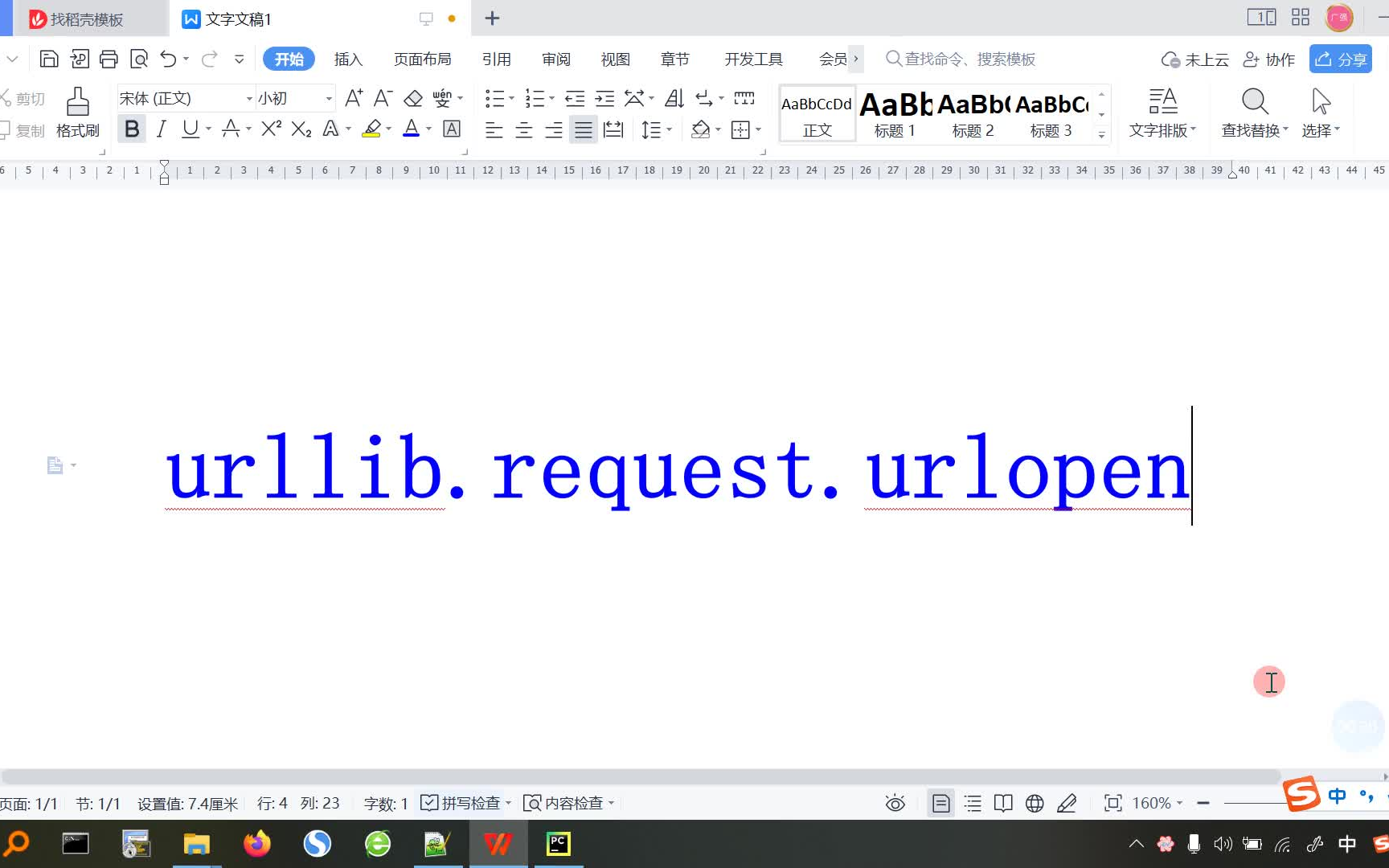Open the Text Layout (文字排版) tool

pyautogui.click(x=1162, y=113)
